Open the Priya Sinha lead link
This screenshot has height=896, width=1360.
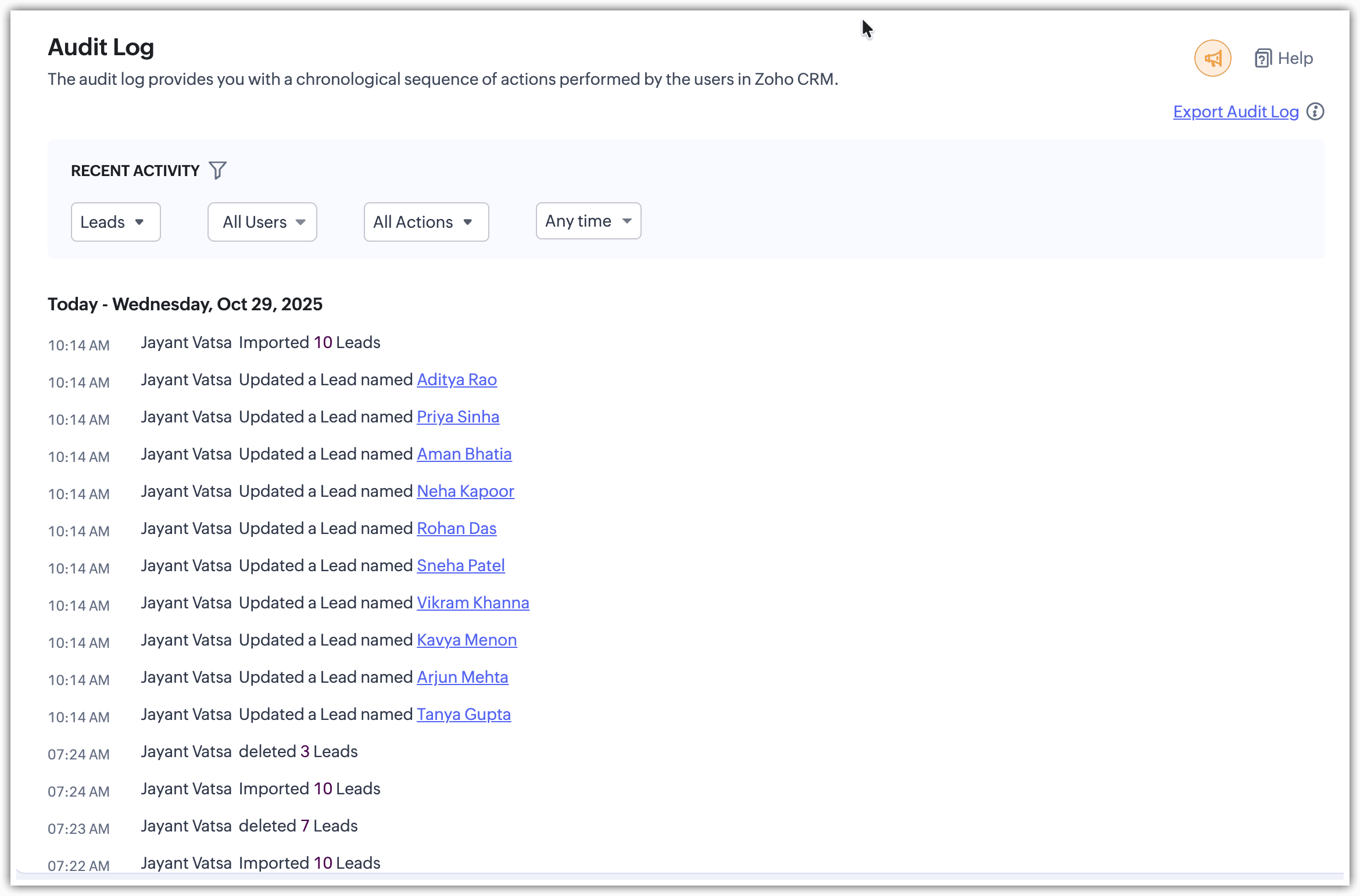point(458,417)
